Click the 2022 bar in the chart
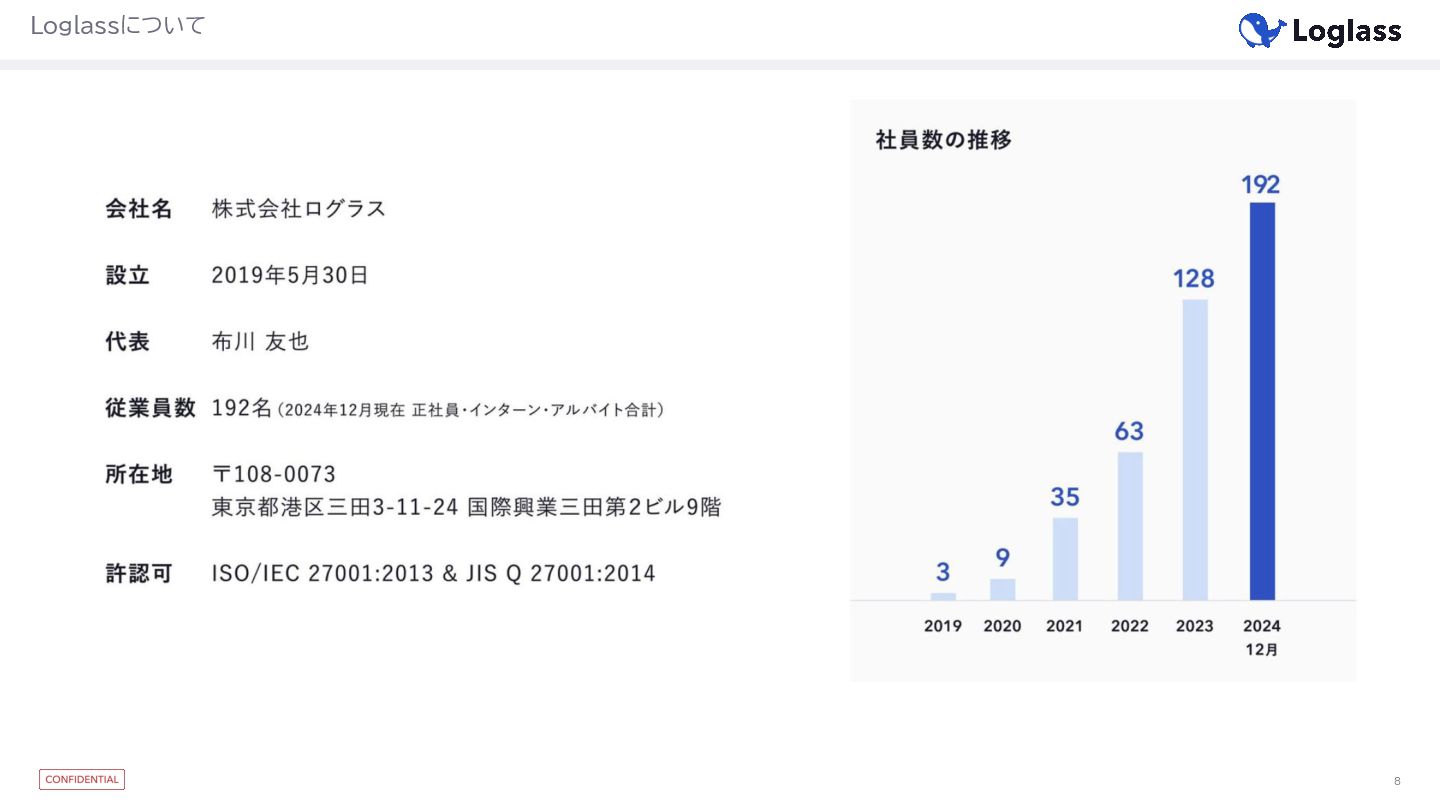The width and height of the screenshot is (1440, 810). tap(1130, 526)
